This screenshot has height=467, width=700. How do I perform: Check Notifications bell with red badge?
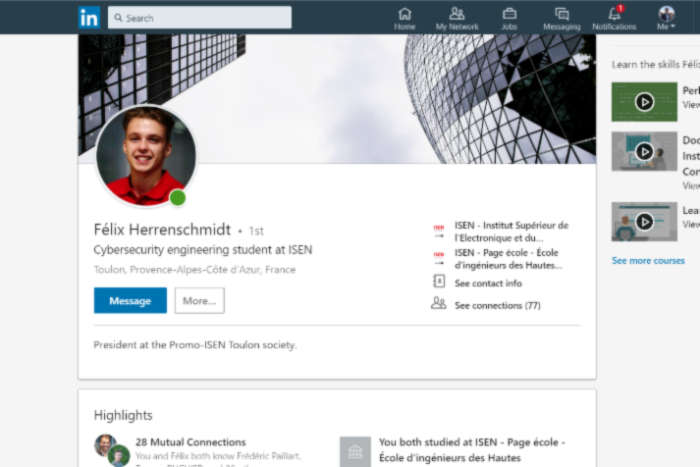614,19
